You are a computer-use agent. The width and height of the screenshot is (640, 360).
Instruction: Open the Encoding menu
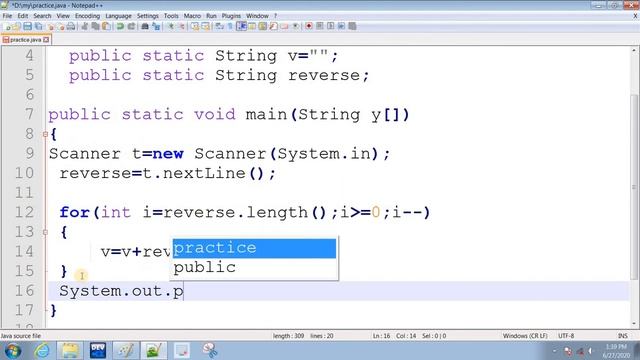click(x=87, y=16)
